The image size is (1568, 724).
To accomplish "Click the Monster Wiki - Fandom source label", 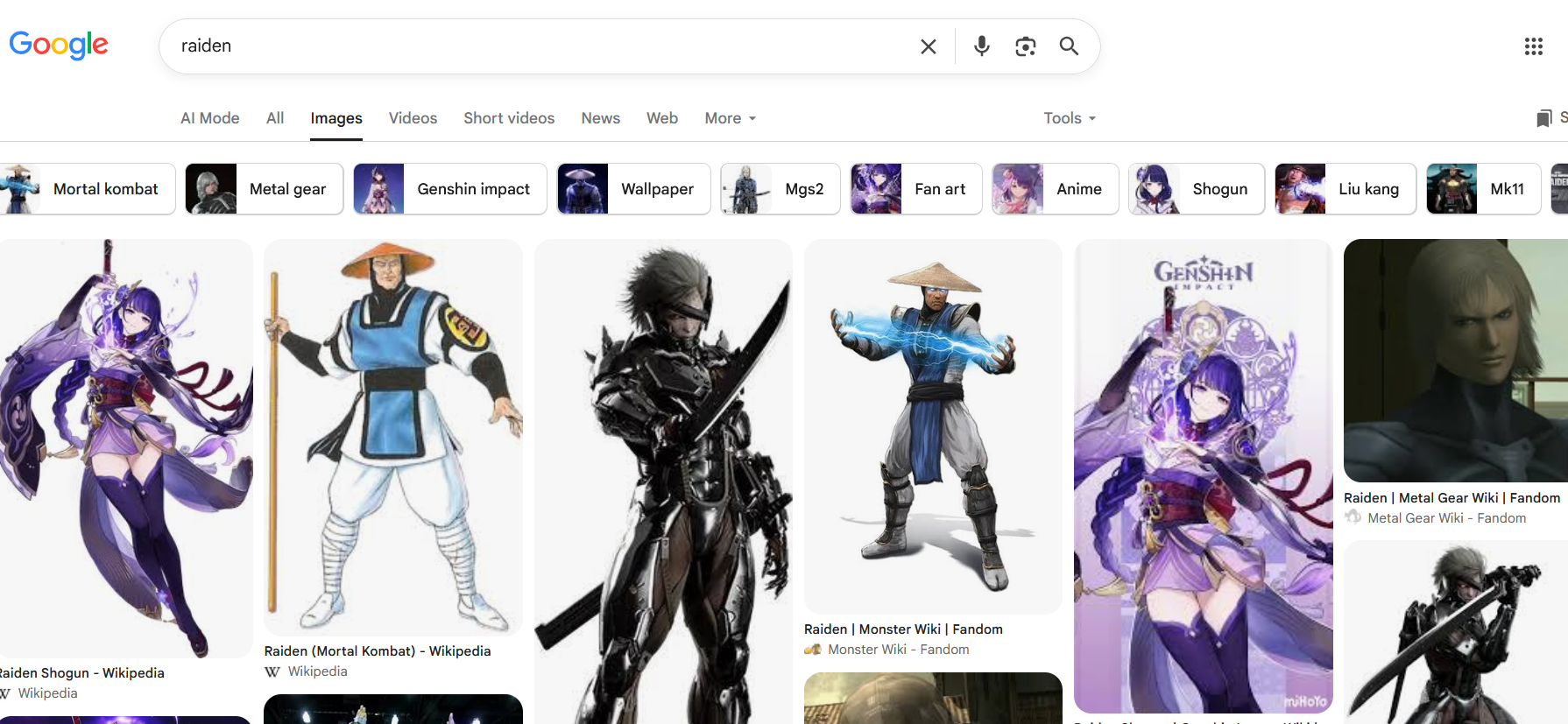I will 899,650.
